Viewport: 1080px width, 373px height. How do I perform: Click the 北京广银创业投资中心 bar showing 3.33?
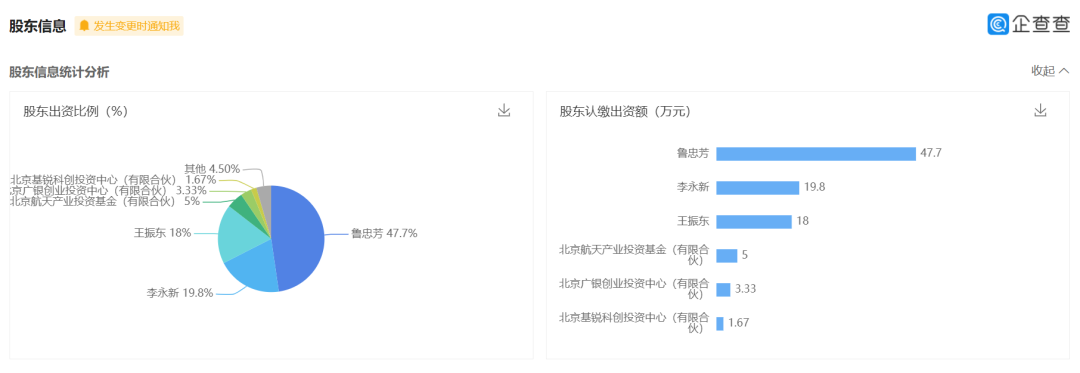[x=723, y=290]
